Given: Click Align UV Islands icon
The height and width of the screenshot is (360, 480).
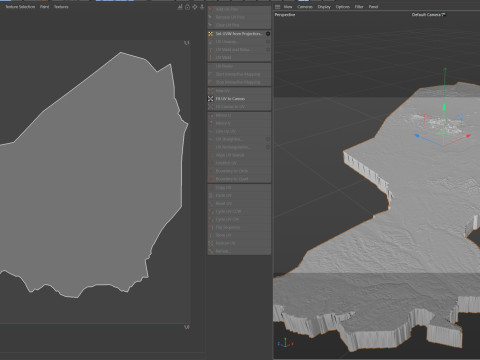Looking at the screenshot, I should (210, 155).
